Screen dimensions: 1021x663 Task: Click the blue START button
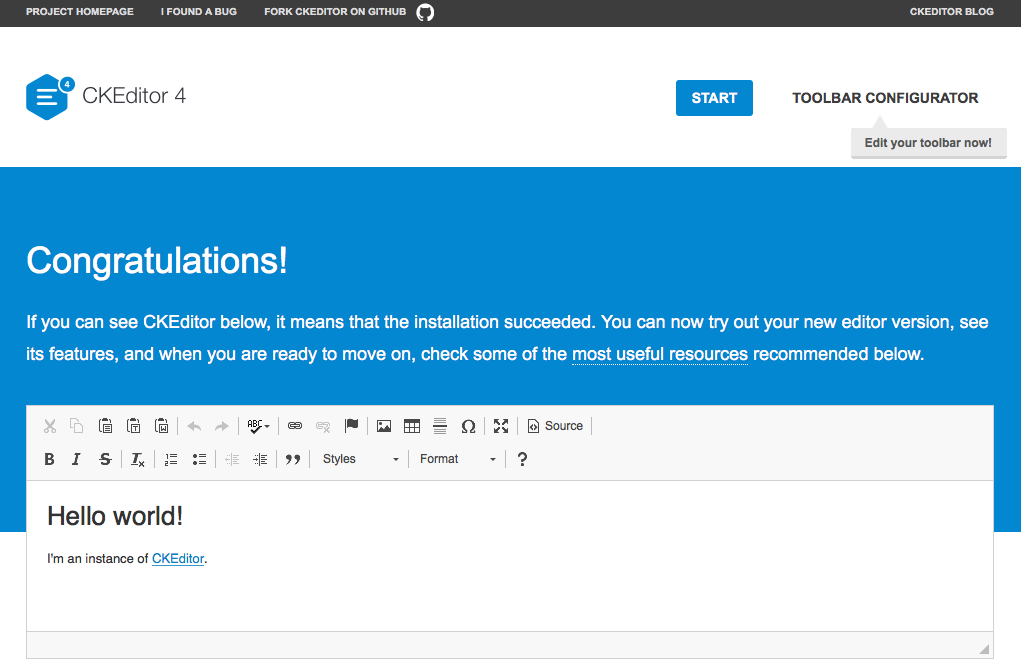coord(714,98)
